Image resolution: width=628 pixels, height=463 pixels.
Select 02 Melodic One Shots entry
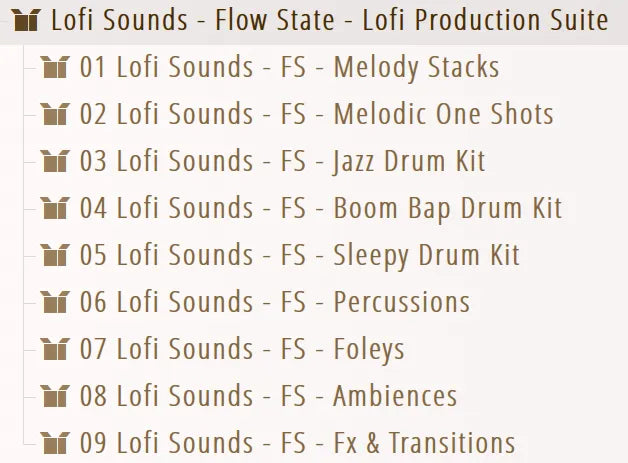click(316, 114)
